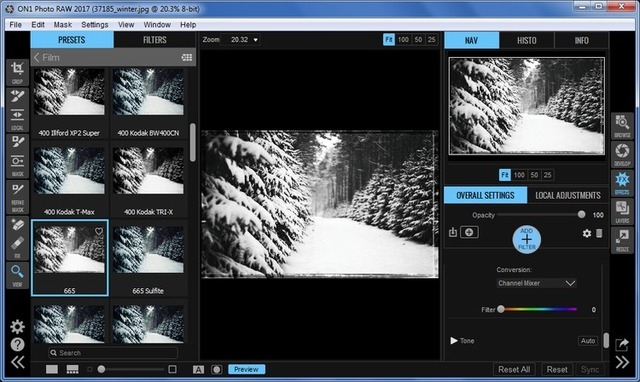Toggle the Preview button
Screen dimensions: 640x382
tap(247, 369)
